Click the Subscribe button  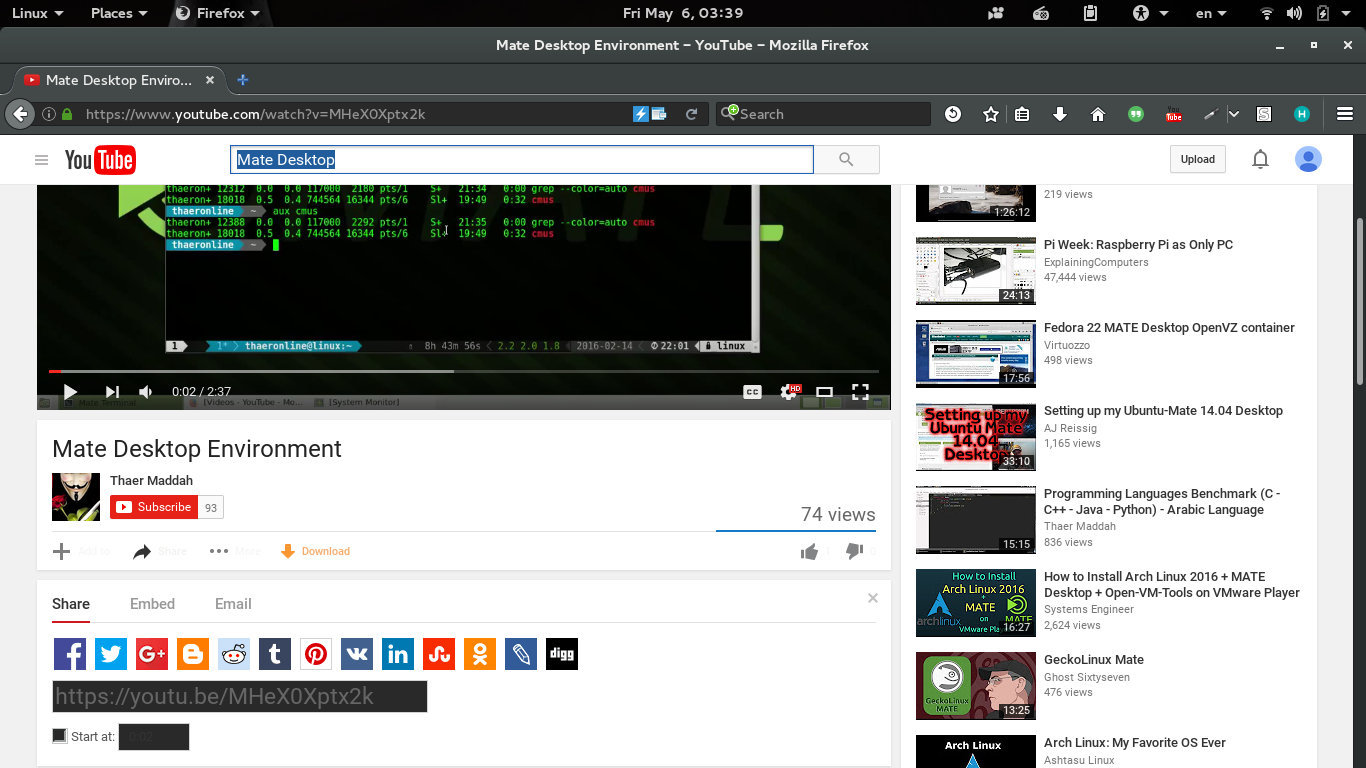click(x=154, y=507)
